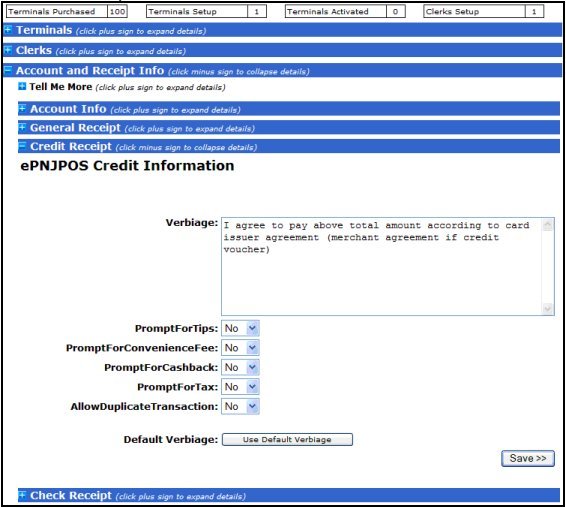
Task: Click inside the Verbiage text area
Action: coord(381,266)
